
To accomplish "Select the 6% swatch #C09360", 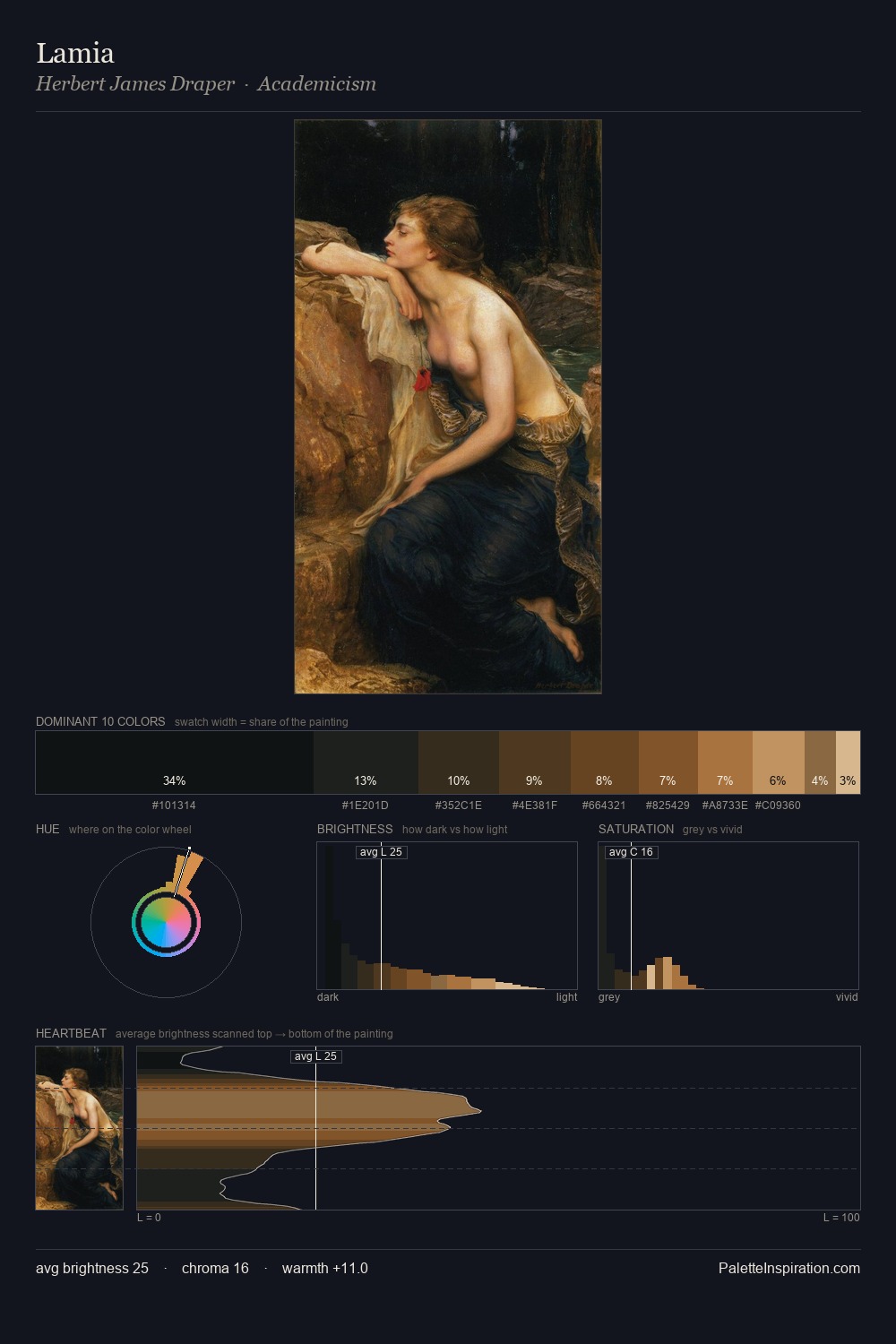I will pos(779,762).
